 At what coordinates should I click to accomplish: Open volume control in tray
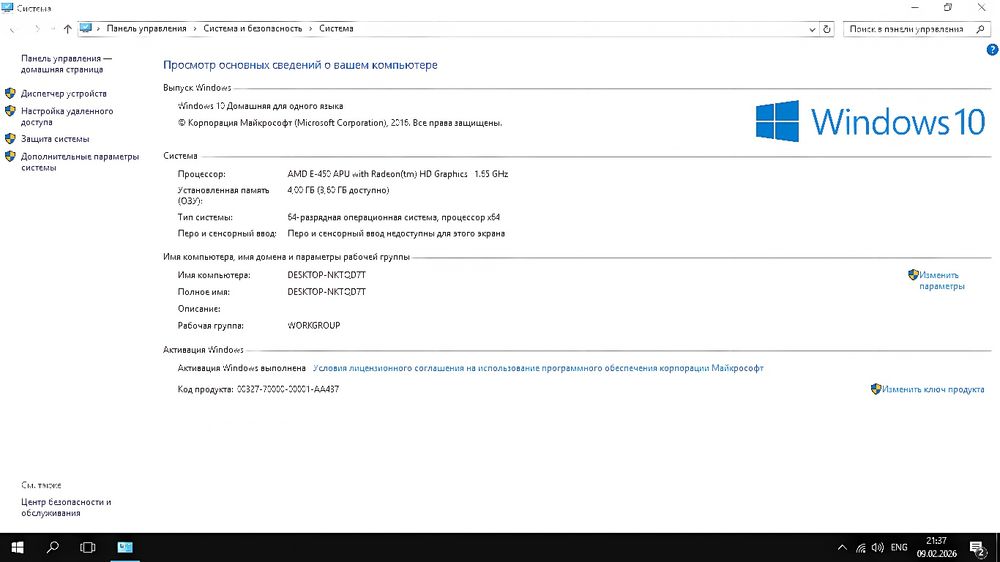(878, 548)
